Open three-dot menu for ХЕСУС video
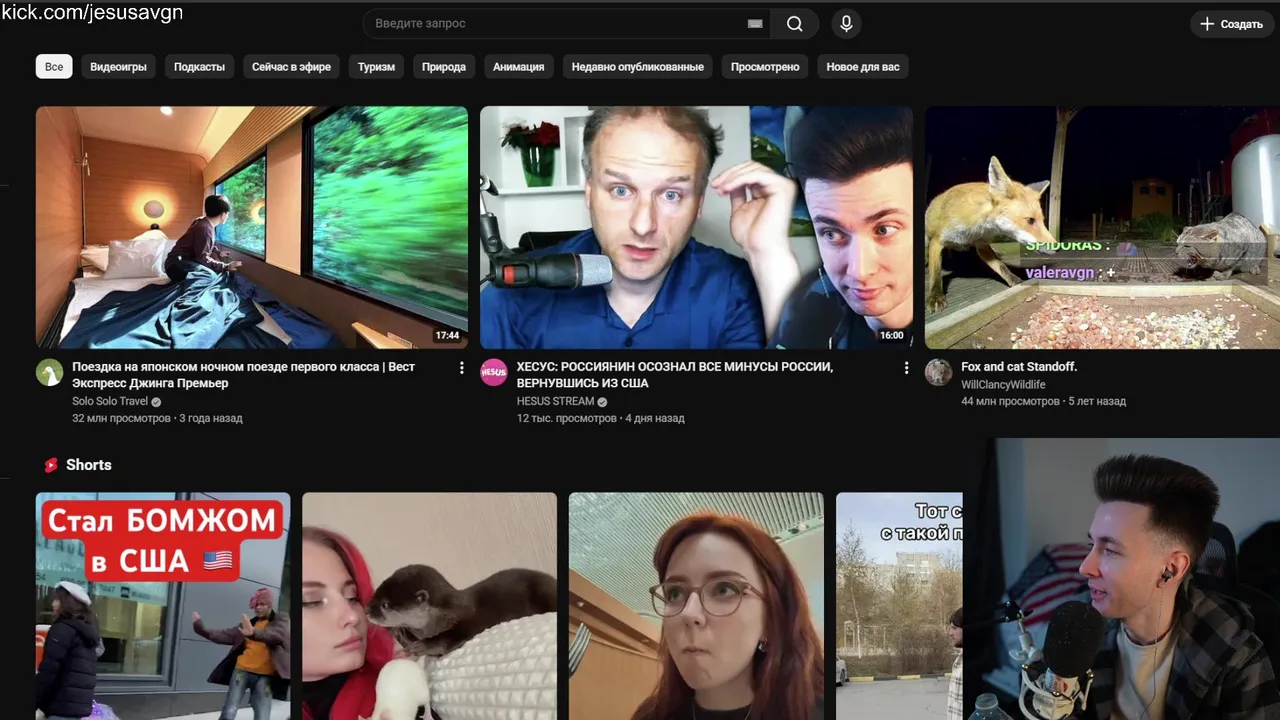Screen dimensions: 1280x720 906,368
